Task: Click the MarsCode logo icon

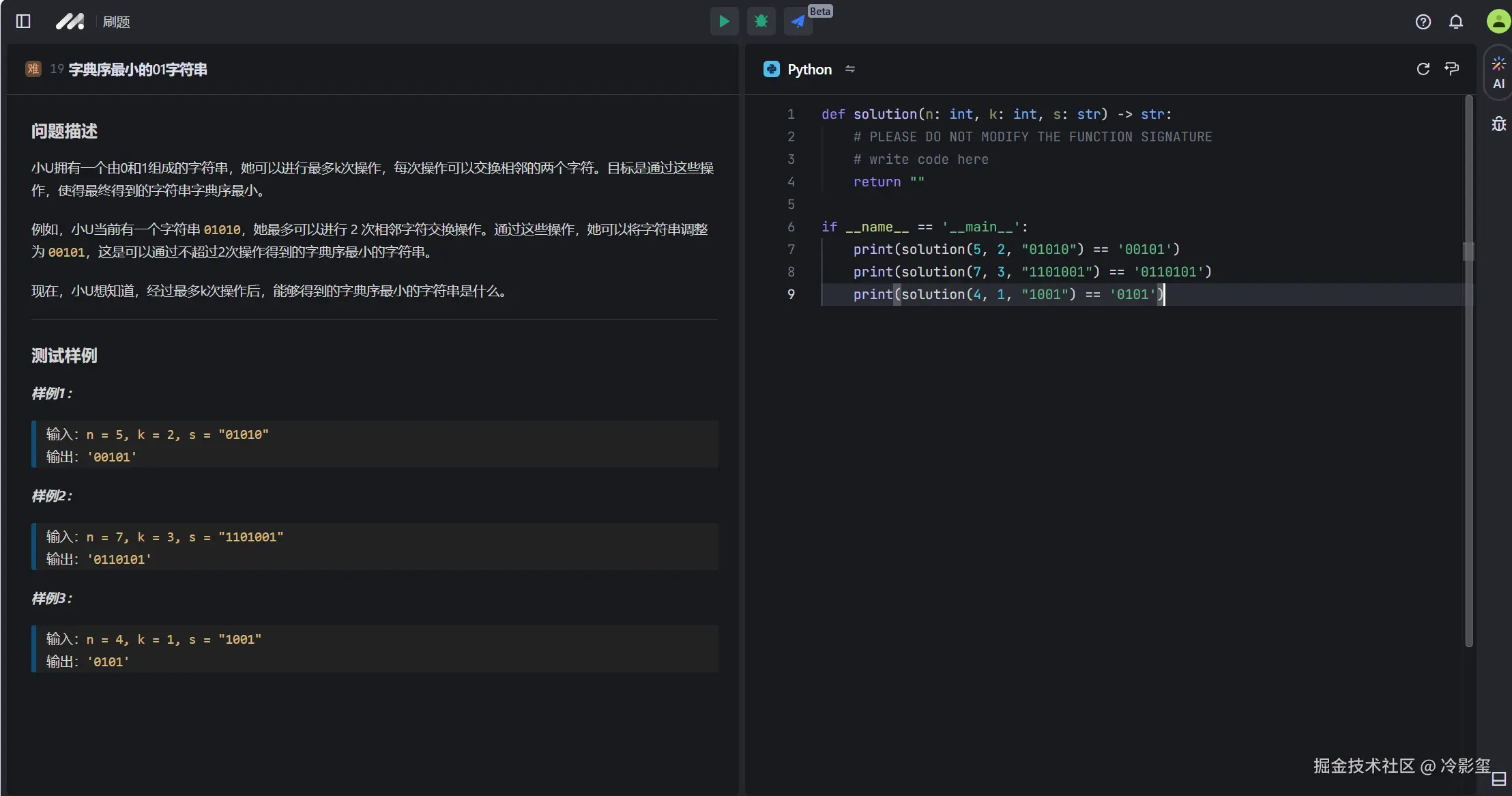Action: point(70,21)
